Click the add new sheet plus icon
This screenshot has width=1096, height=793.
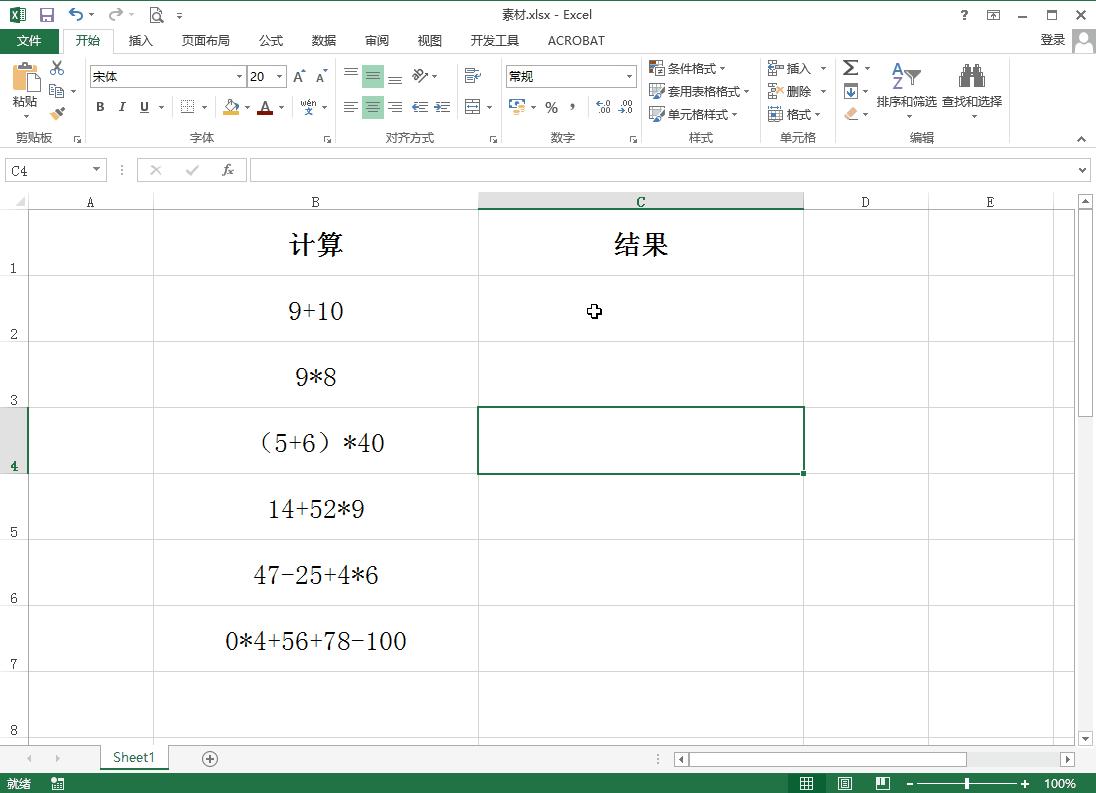[x=210, y=759]
